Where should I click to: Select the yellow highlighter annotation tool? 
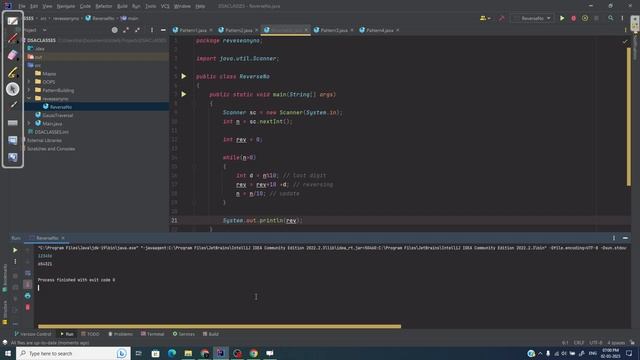click(x=13, y=72)
